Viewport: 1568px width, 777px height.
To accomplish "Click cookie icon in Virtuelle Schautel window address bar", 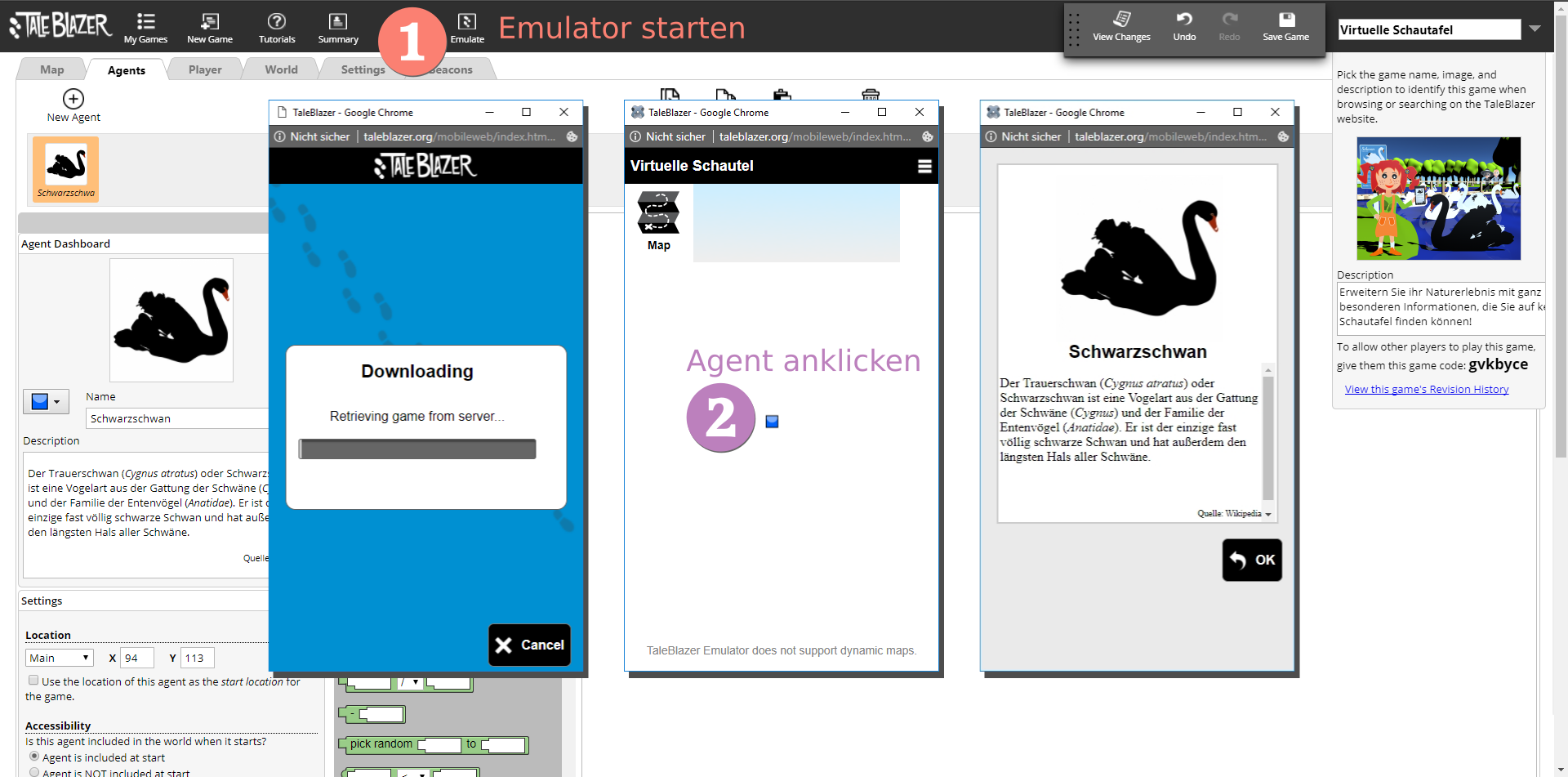I will pos(928,136).
